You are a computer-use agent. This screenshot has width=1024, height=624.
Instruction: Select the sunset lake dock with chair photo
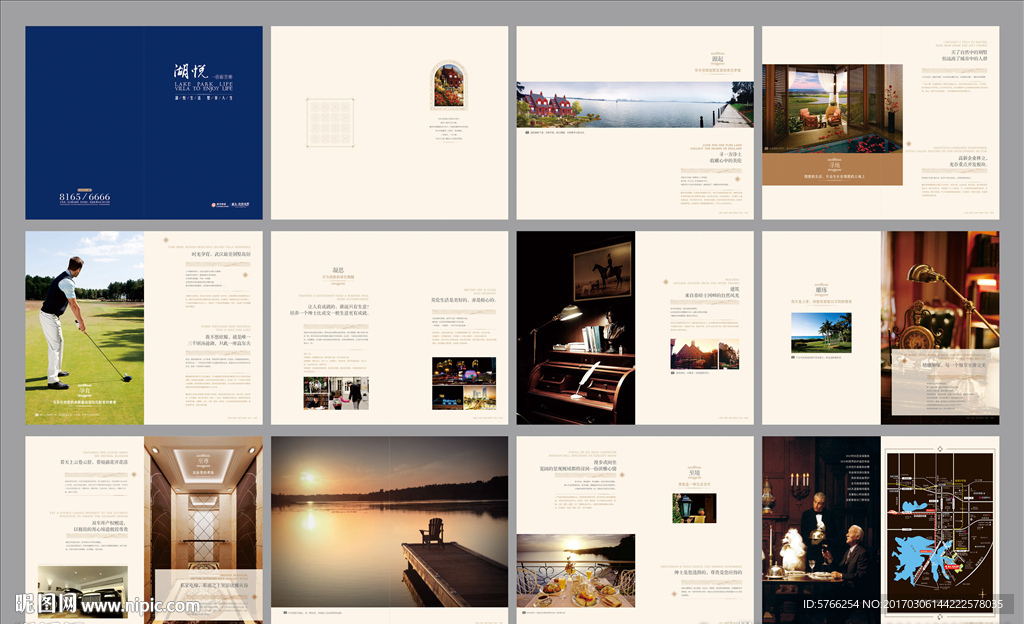pyautogui.click(x=389, y=522)
